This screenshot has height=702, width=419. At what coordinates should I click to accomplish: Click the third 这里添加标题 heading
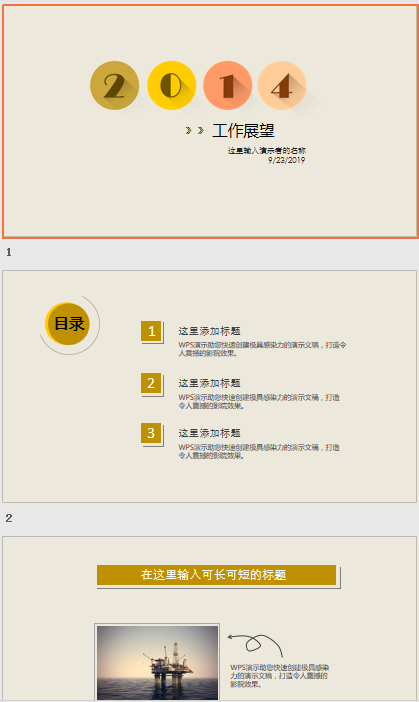click(x=210, y=433)
